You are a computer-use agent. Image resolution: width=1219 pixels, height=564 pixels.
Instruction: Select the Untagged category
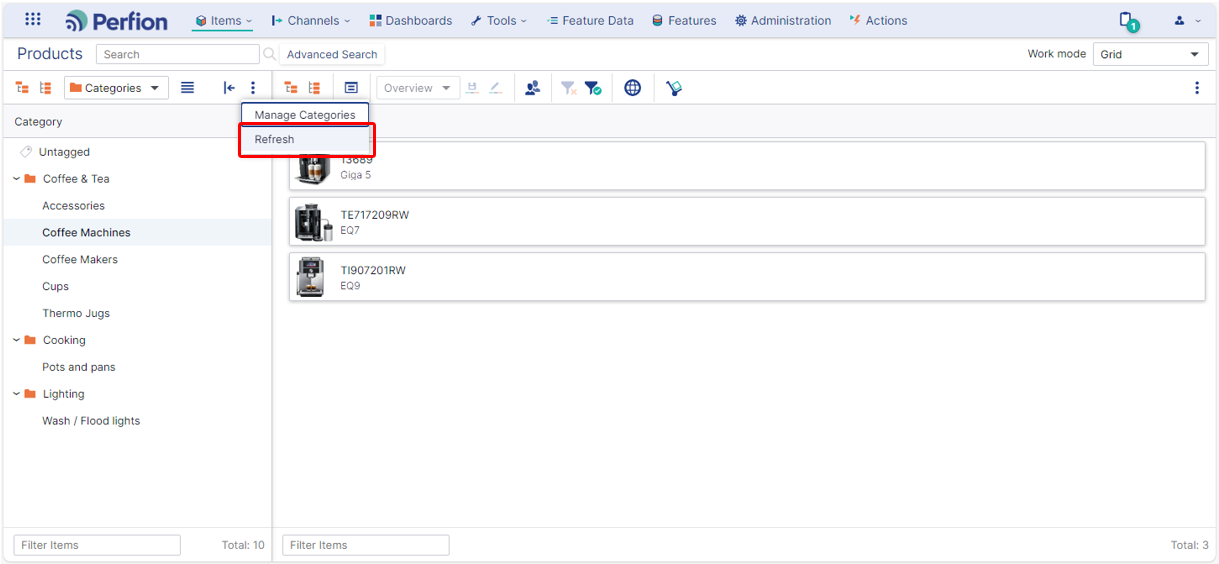pos(64,152)
